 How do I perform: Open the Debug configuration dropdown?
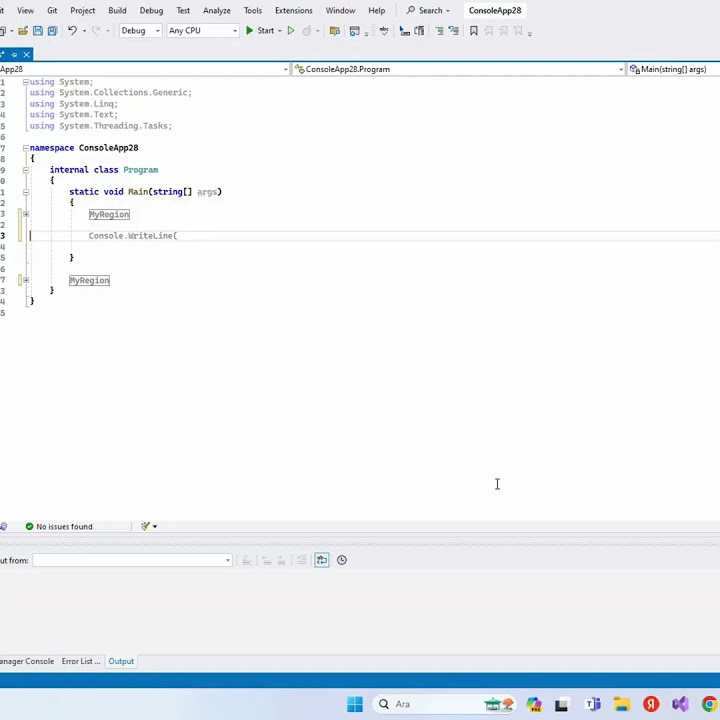pos(140,31)
